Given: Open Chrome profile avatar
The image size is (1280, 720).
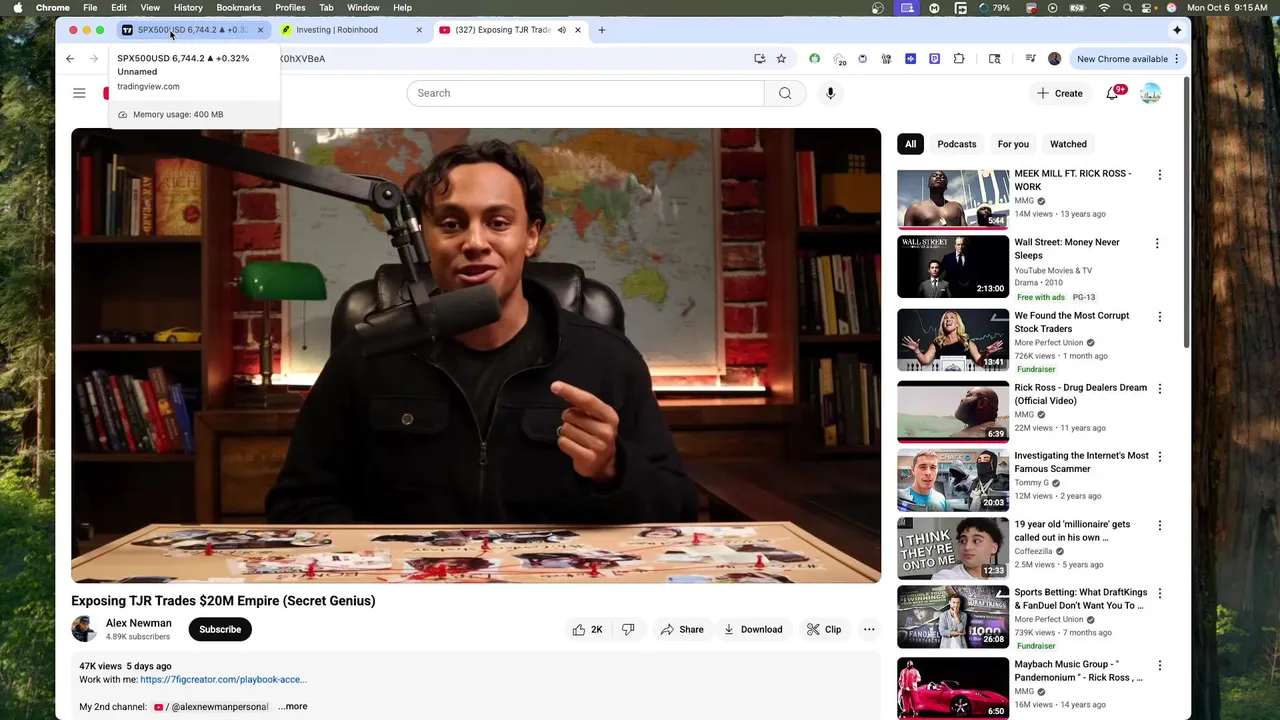Looking at the screenshot, I should (x=1054, y=59).
